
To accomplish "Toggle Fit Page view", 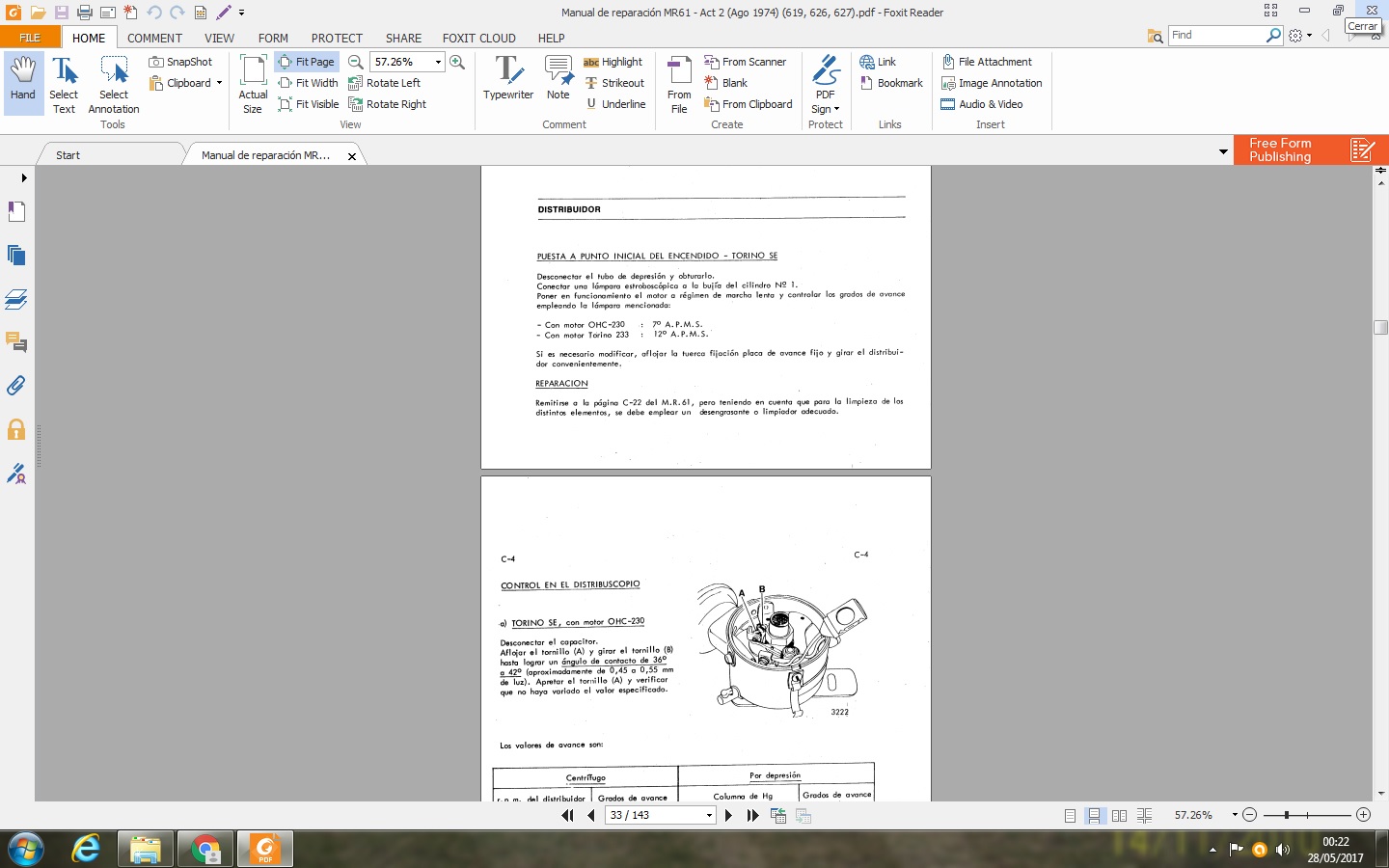I will tap(306, 62).
